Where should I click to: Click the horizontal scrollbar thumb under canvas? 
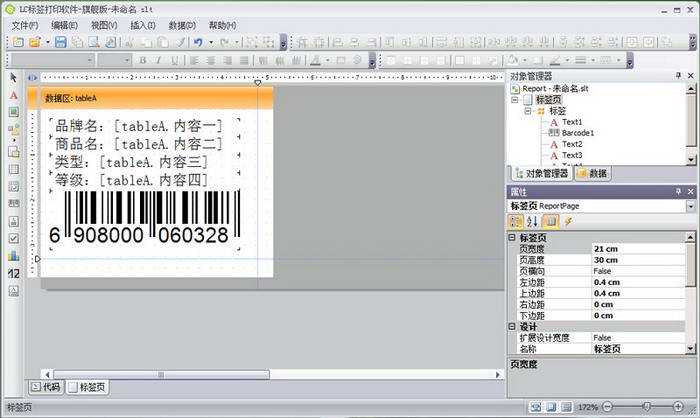[x=161, y=375]
